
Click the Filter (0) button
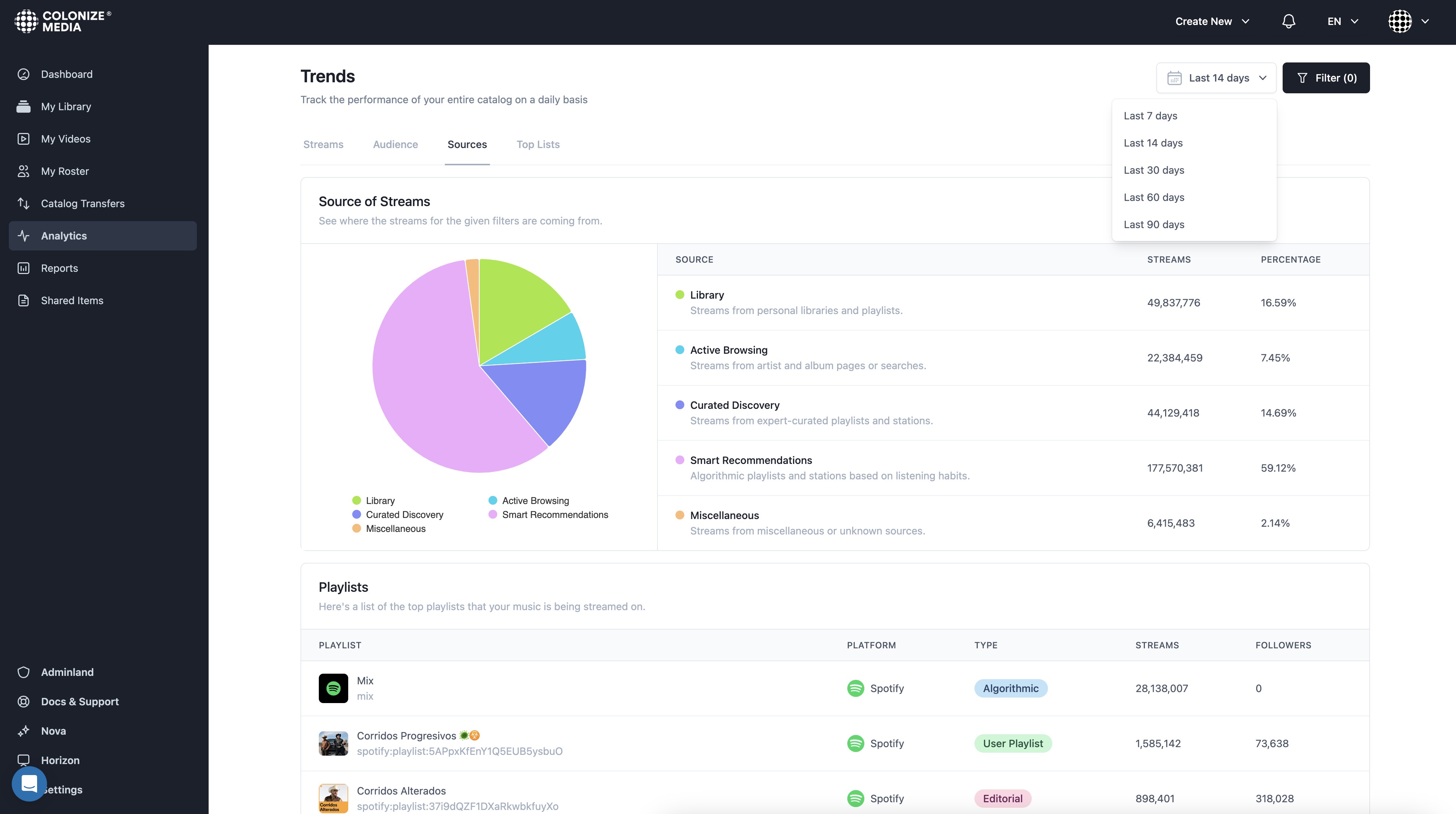(x=1326, y=78)
